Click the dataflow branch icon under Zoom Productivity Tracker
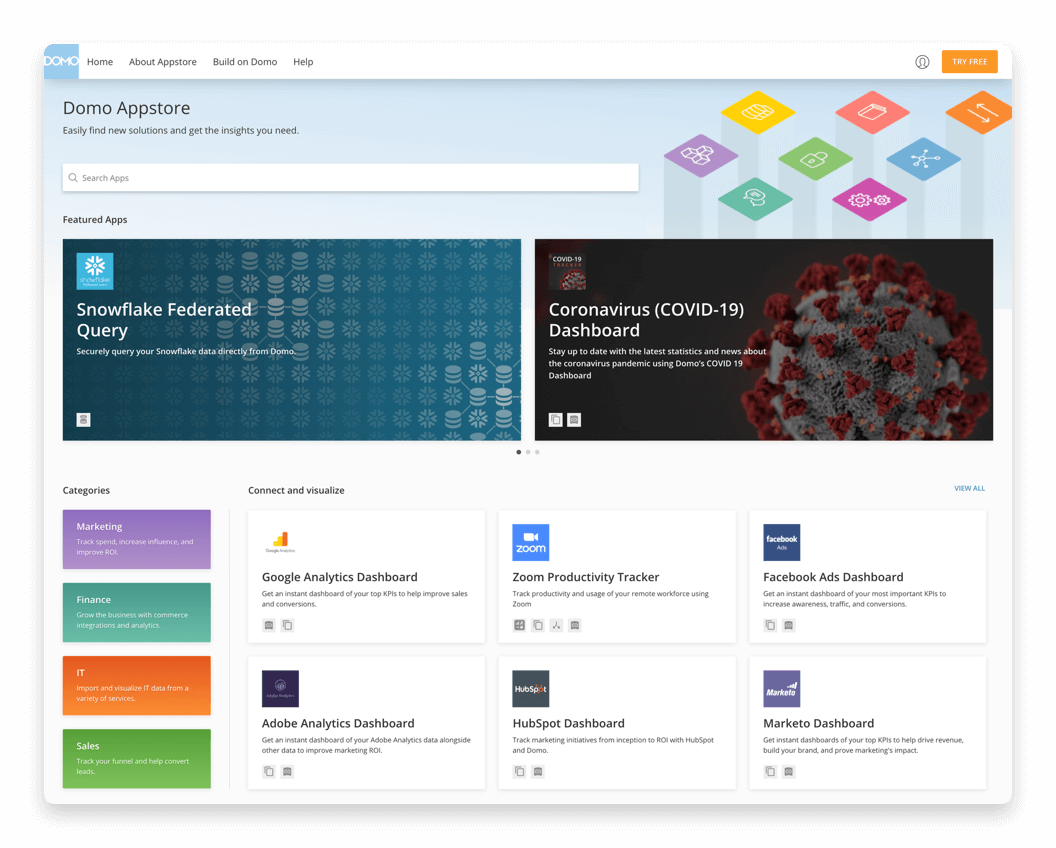 [x=556, y=625]
